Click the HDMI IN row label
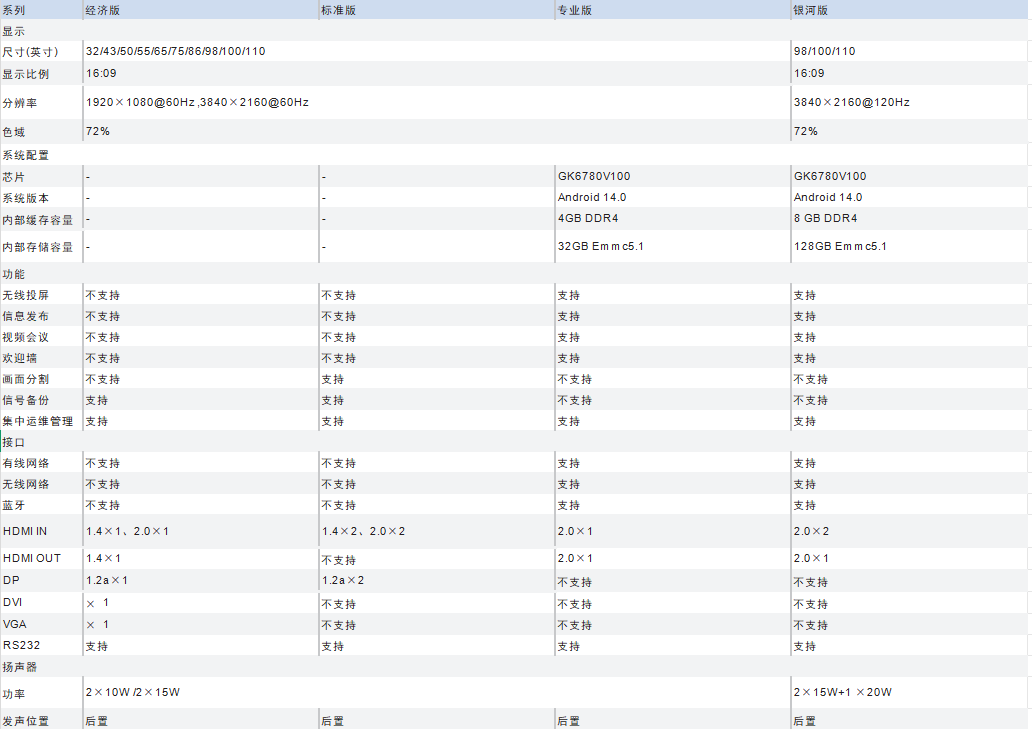Image resolution: width=1032 pixels, height=729 pixels. click(25, 532)
